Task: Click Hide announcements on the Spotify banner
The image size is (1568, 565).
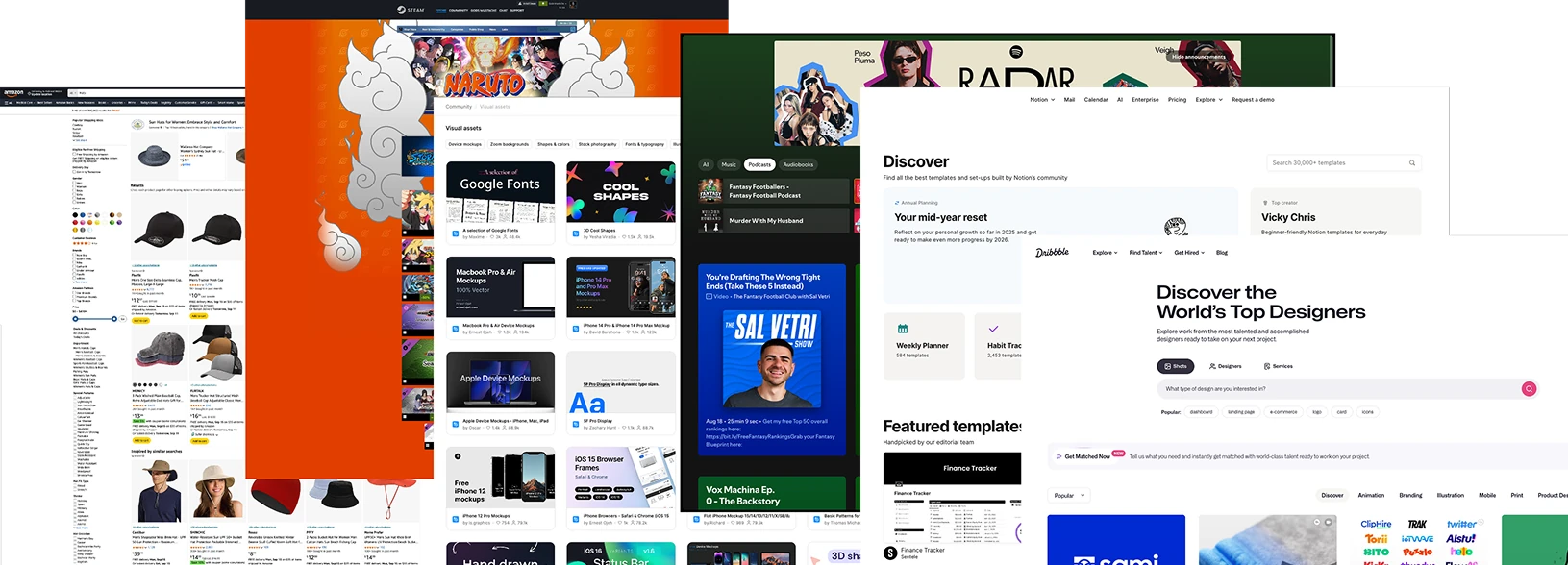Action: pos(1198,57)
